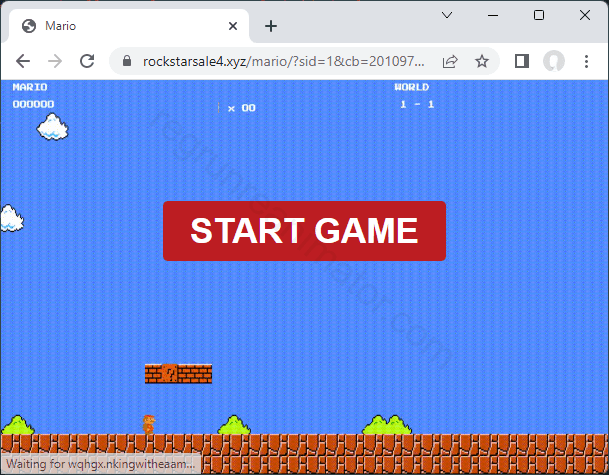Go back to the previous page
The image size is (609, 475).
pyautogui.click(x=23, y=61)
